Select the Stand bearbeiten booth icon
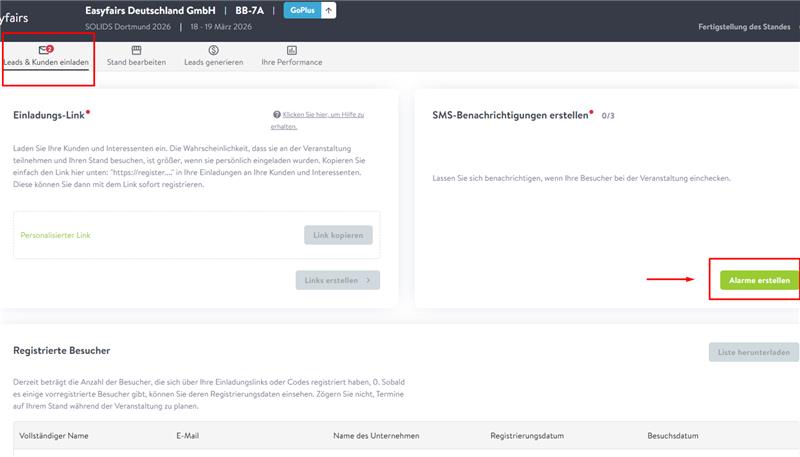Screen dimensions: 800x457 pos(136,49)
